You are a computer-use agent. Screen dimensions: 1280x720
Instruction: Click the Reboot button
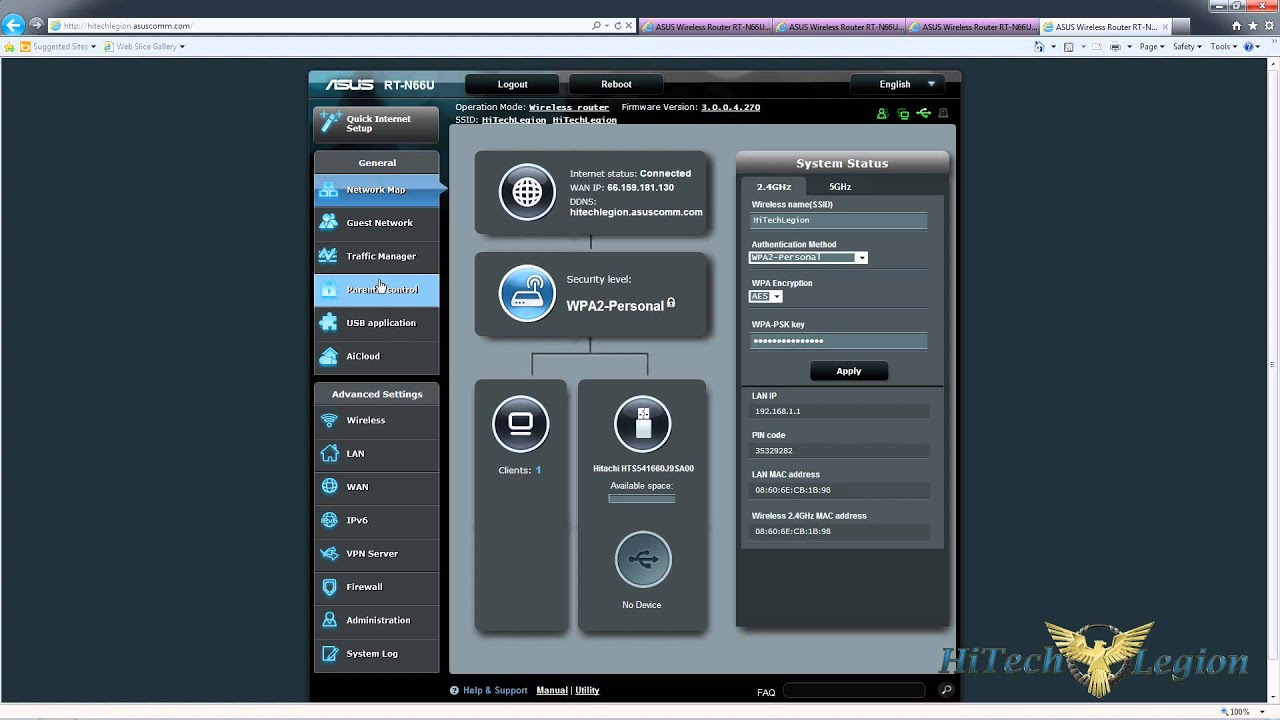pos(616,85)
